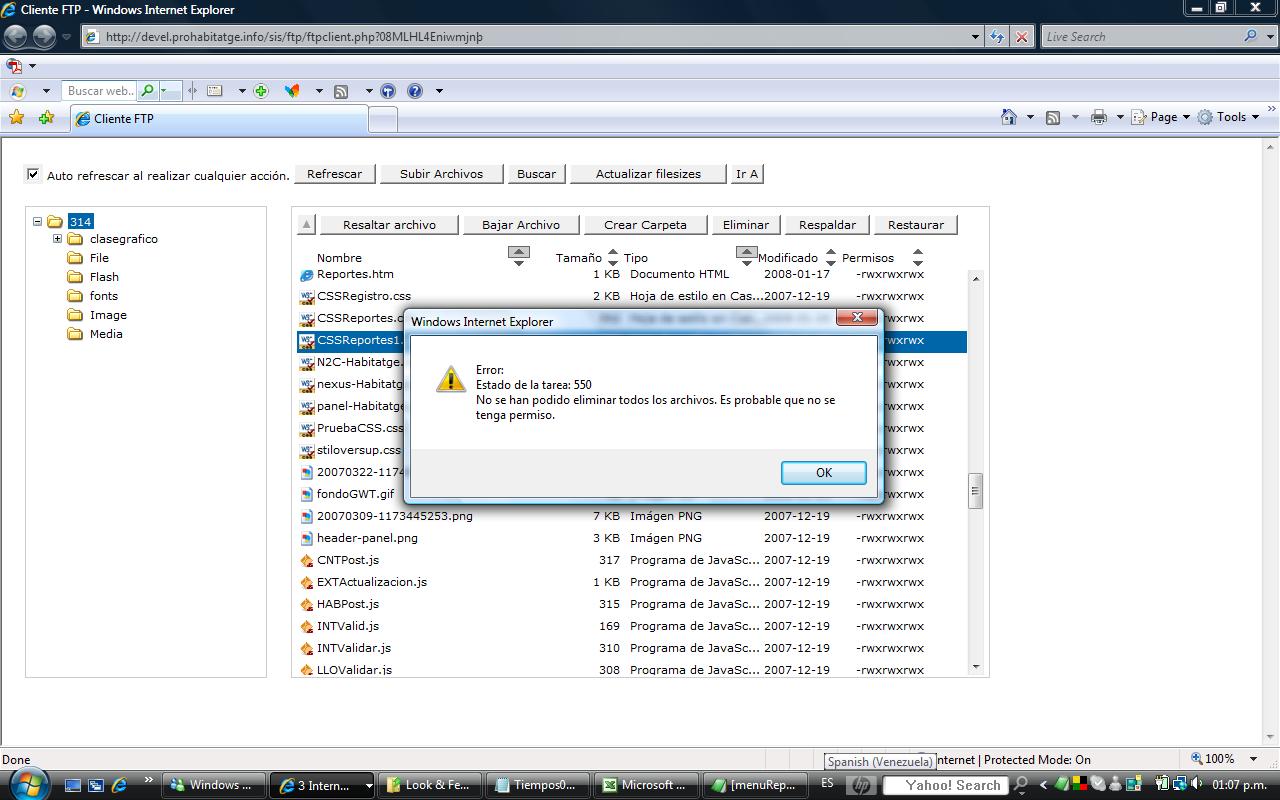The height and width of the screenshot is (800, 1280).
Task: Click the Favorites Center star icon
Action: (17, 118)
